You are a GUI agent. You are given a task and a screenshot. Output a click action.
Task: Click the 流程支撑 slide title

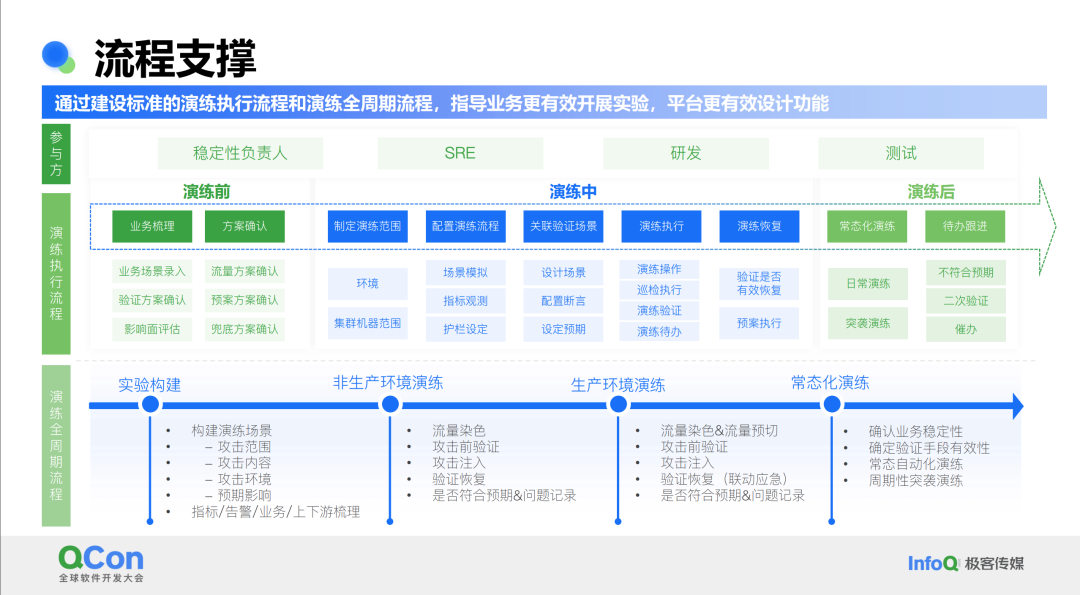pos(175,59)
